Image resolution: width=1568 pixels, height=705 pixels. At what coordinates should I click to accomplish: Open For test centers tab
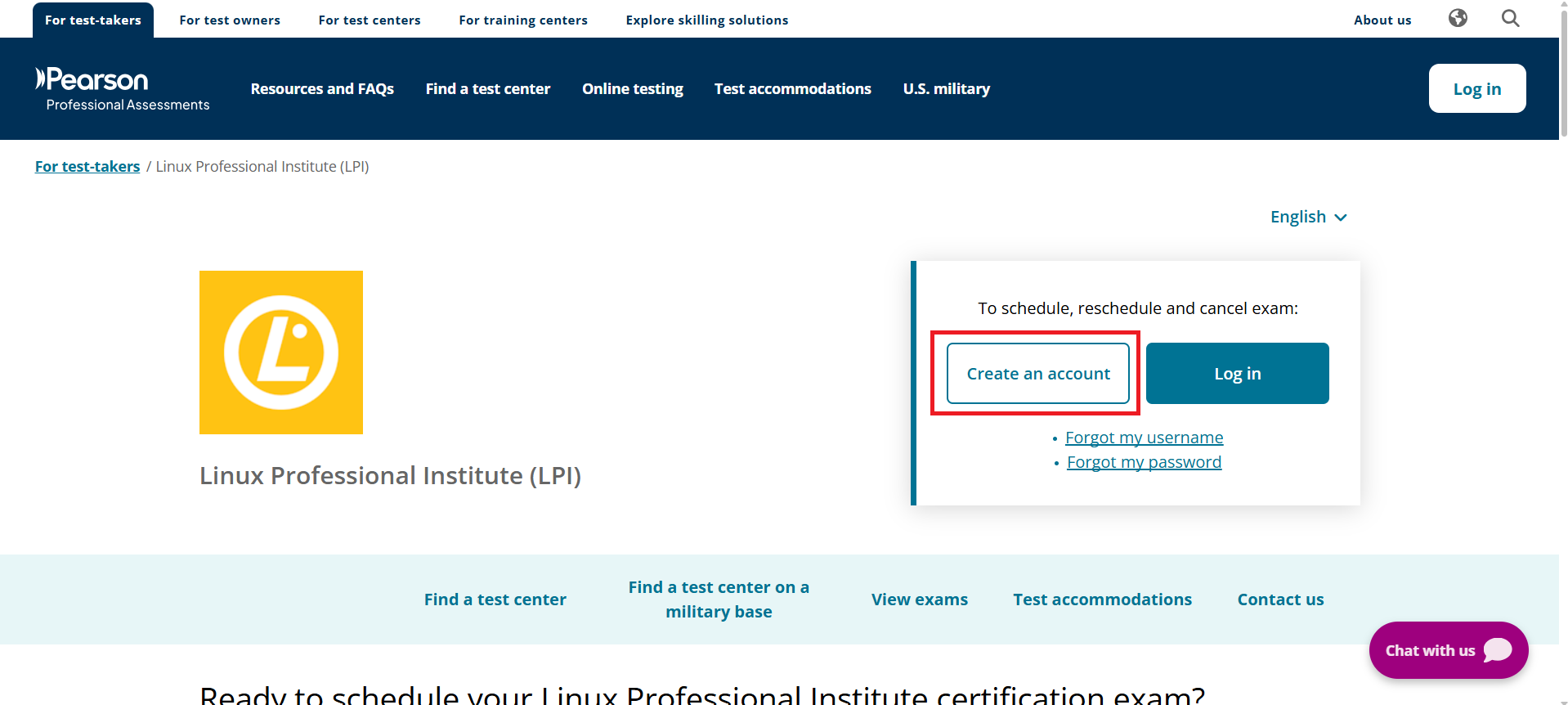(370, 20)
